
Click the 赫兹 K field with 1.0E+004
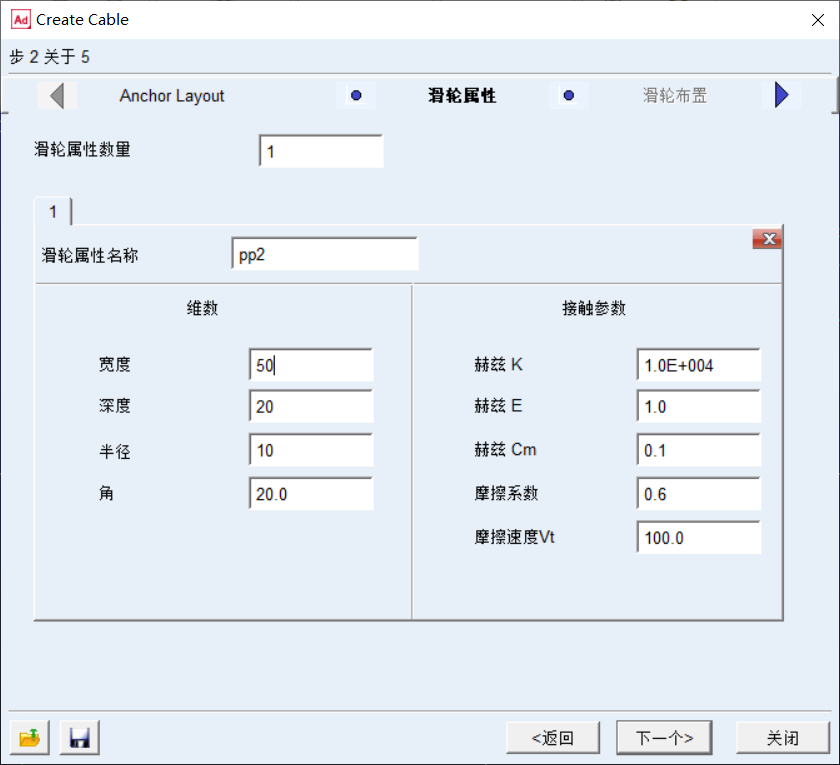coord(699,365)
